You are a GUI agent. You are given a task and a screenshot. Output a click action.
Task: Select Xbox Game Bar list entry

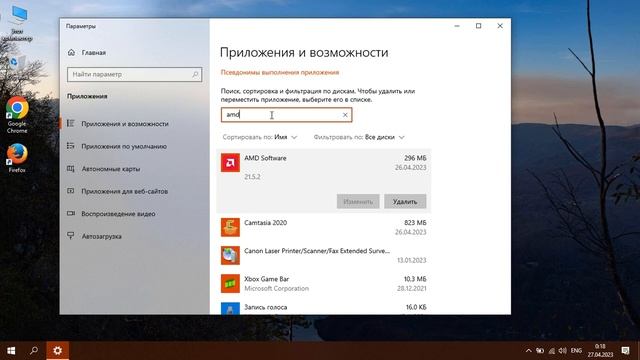[x=323, y=284]
